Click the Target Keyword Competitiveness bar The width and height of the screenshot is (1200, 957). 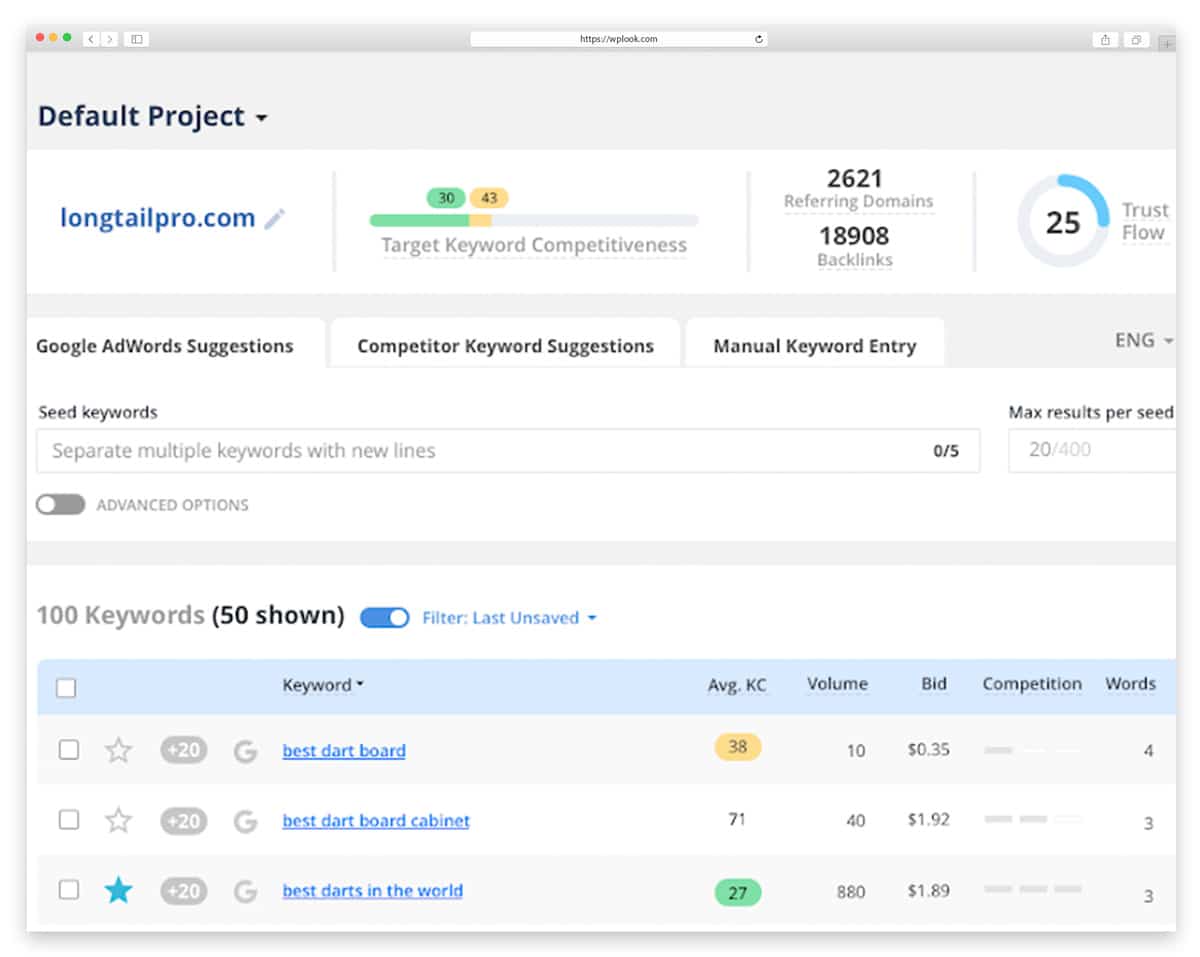pos(534,220)
